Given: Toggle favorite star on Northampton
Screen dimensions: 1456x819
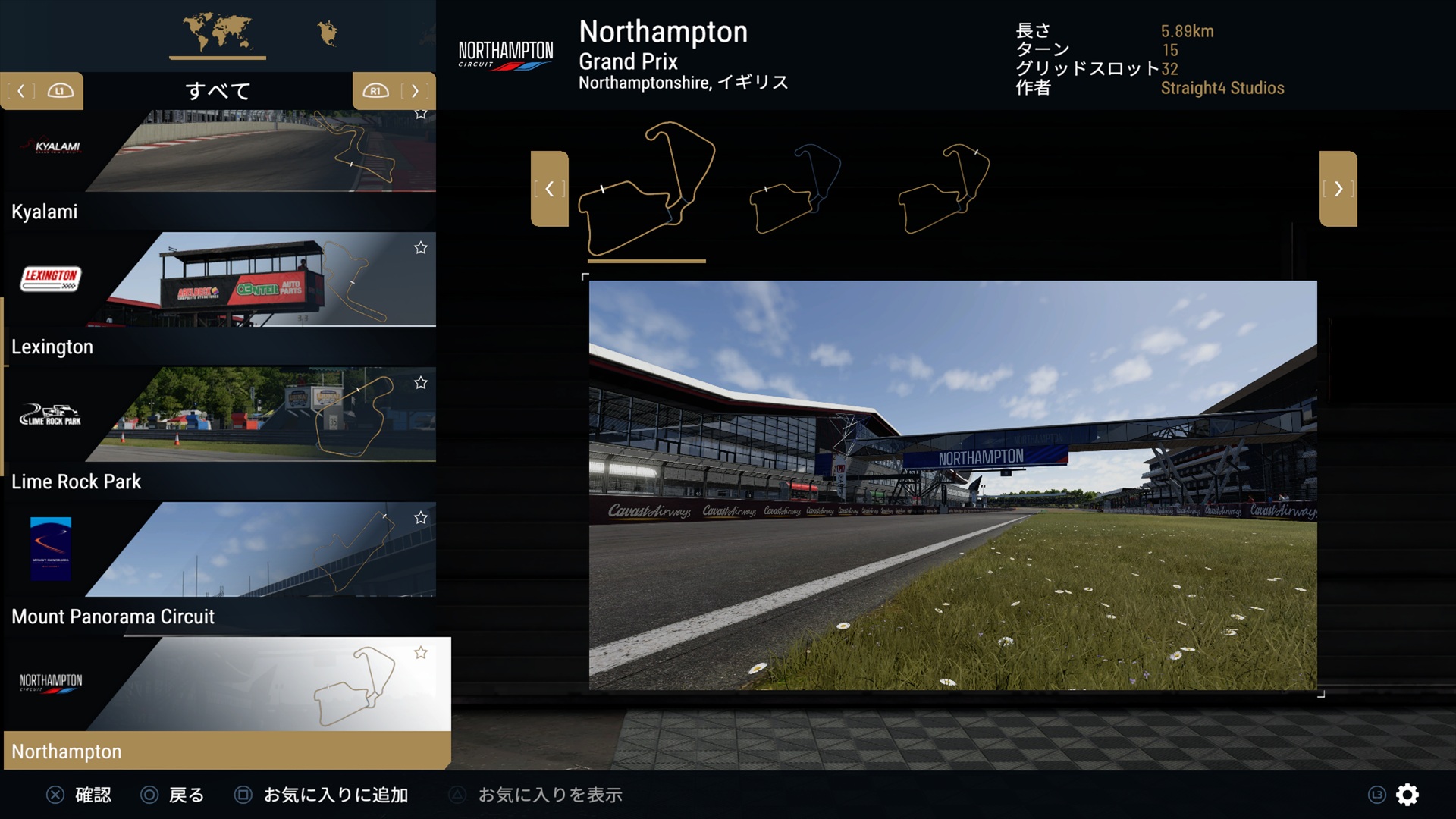Looking at the screenshot, I should click(x=421, y=653).
